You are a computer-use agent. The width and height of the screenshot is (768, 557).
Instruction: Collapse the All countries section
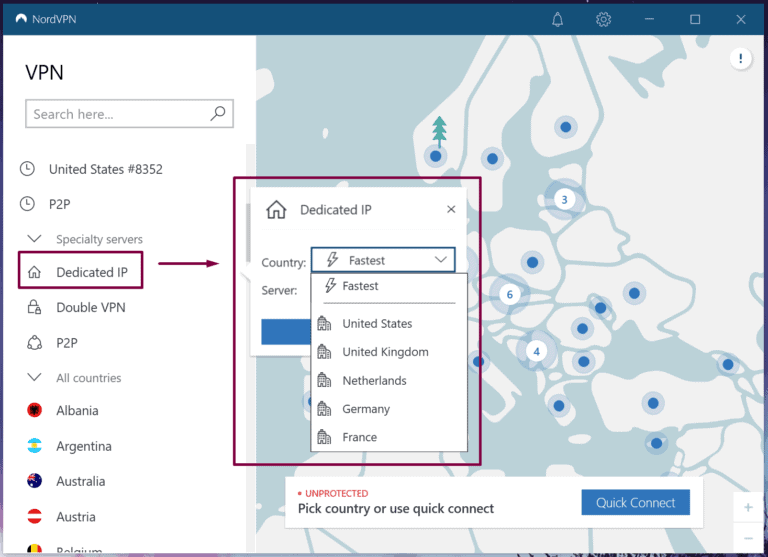35,378
